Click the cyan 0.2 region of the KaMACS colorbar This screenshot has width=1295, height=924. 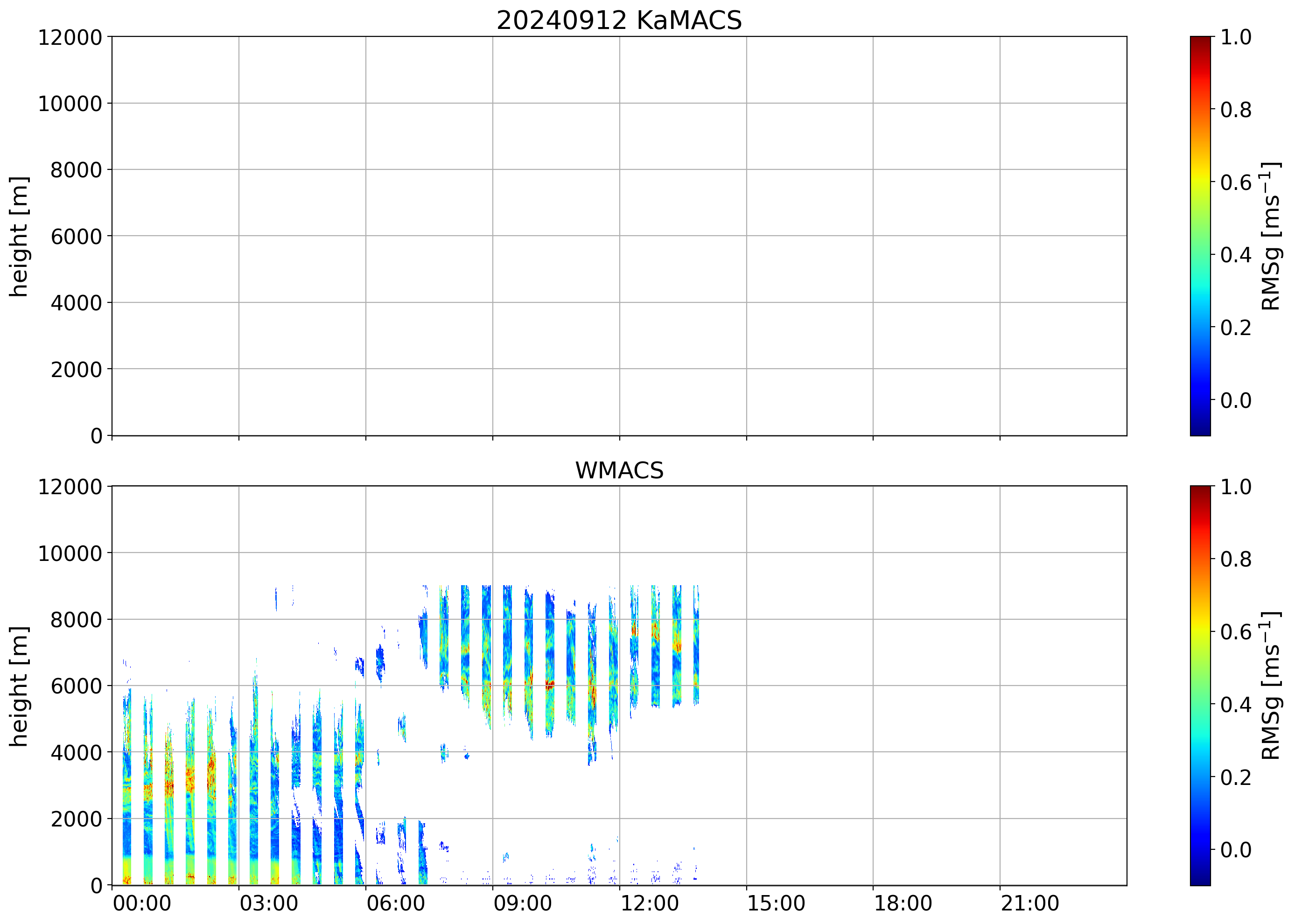click(1200, 328)
